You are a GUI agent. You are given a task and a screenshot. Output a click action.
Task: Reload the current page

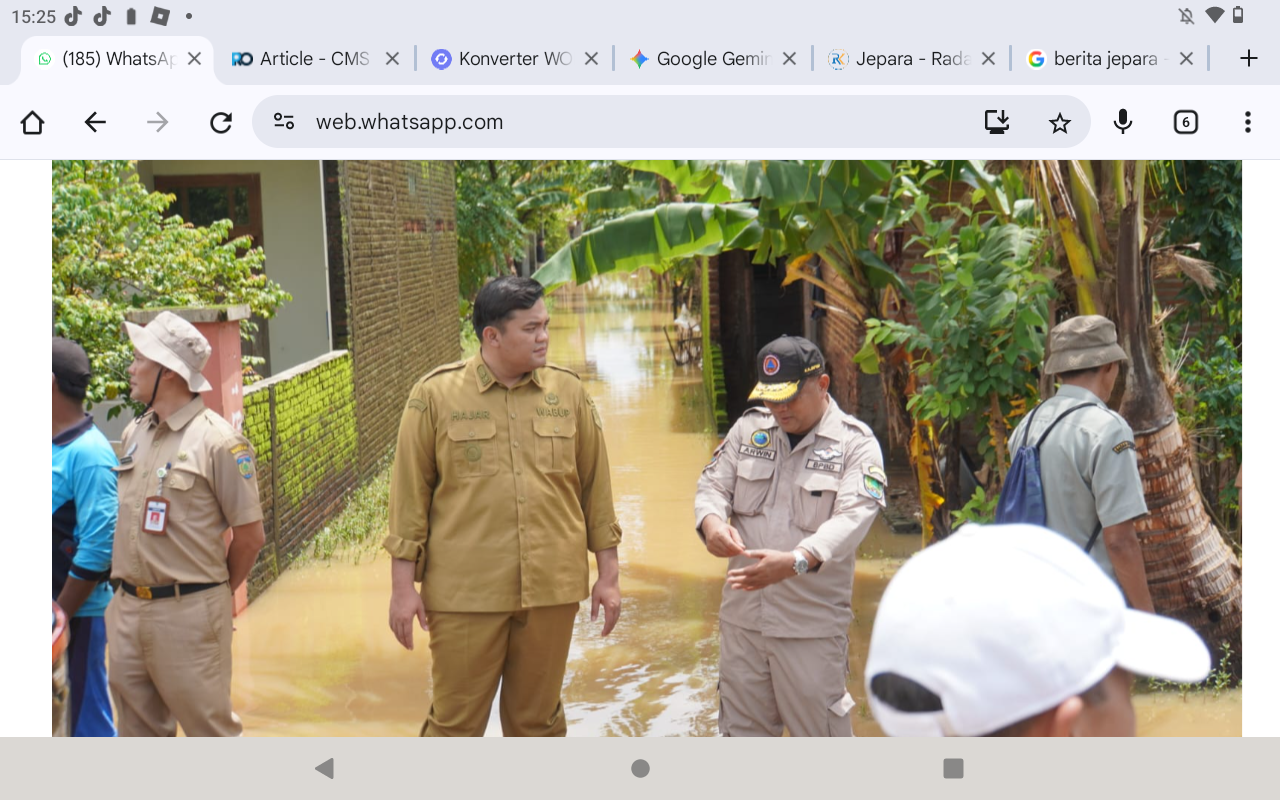point(221,121)
